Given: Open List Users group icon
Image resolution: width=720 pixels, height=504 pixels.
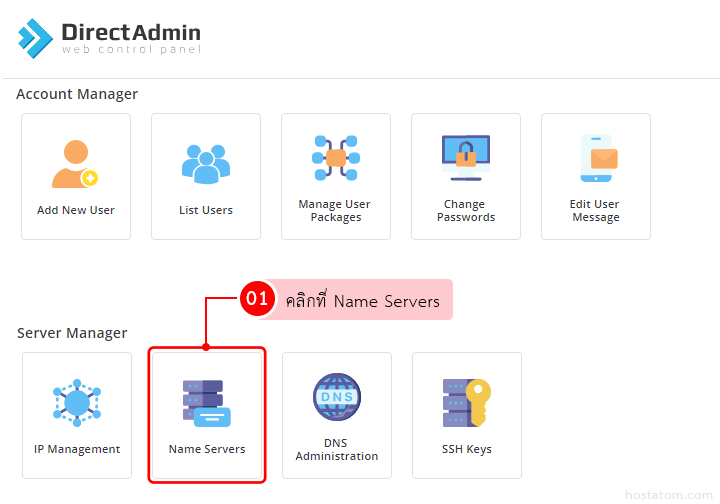Looking at the screenshot, I should [206, 164].
